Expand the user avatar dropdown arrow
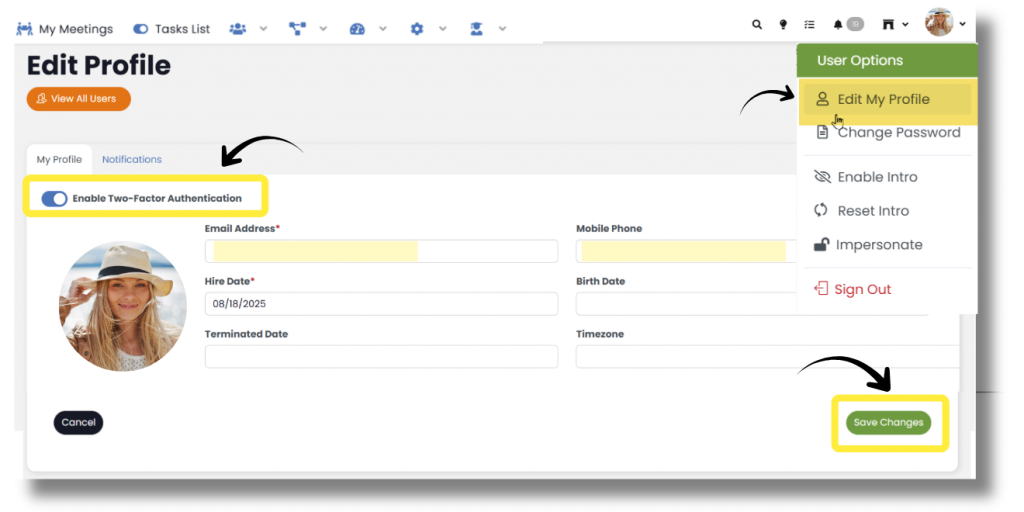1024x512 pixels. [962, 24]
